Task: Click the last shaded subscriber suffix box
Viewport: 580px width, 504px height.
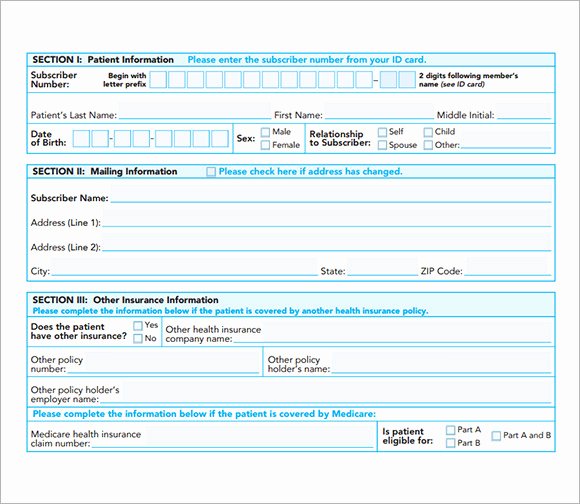Action: pyautogui.click(x=407, y=80)
